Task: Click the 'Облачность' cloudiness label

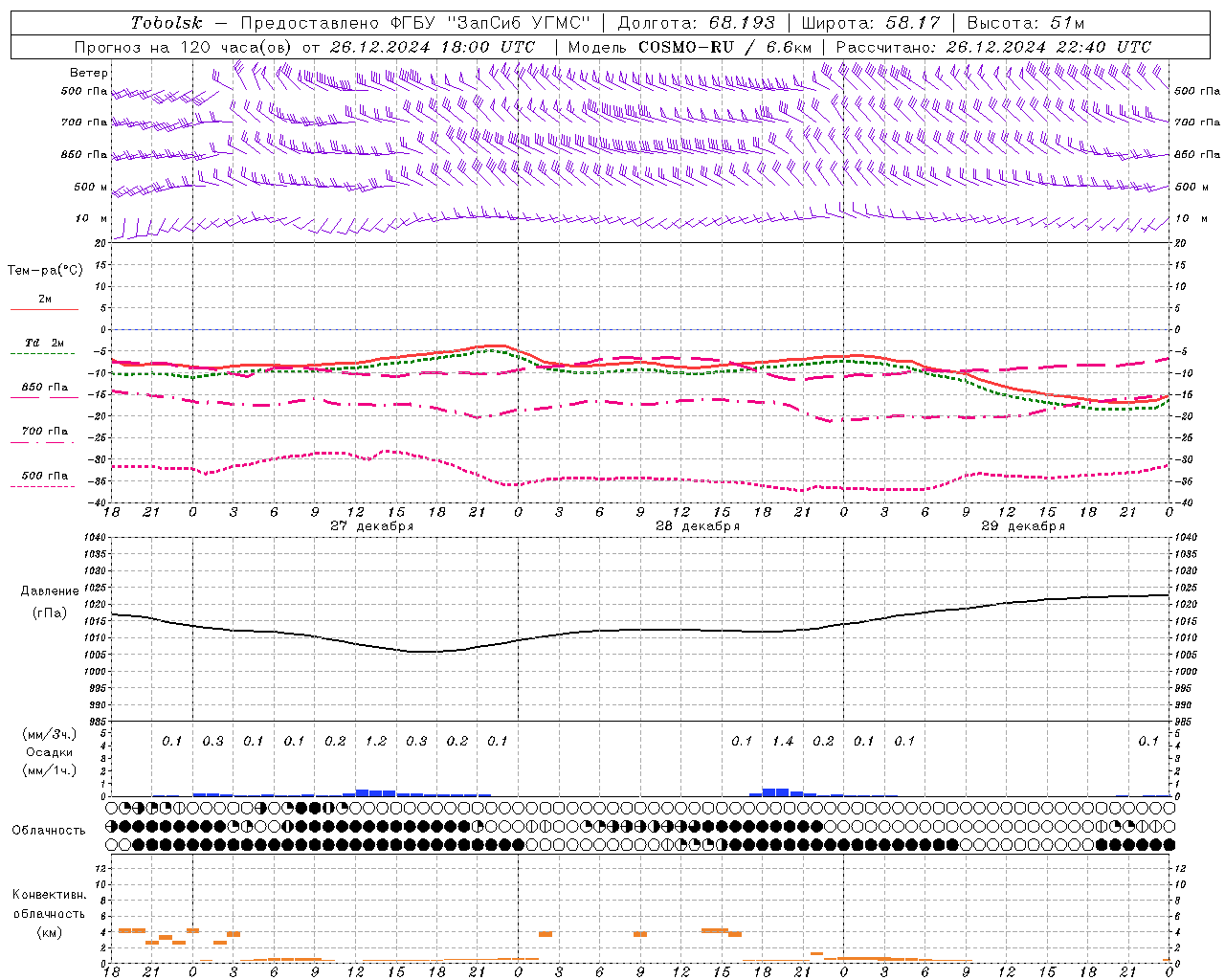Action: click(49, 831)
